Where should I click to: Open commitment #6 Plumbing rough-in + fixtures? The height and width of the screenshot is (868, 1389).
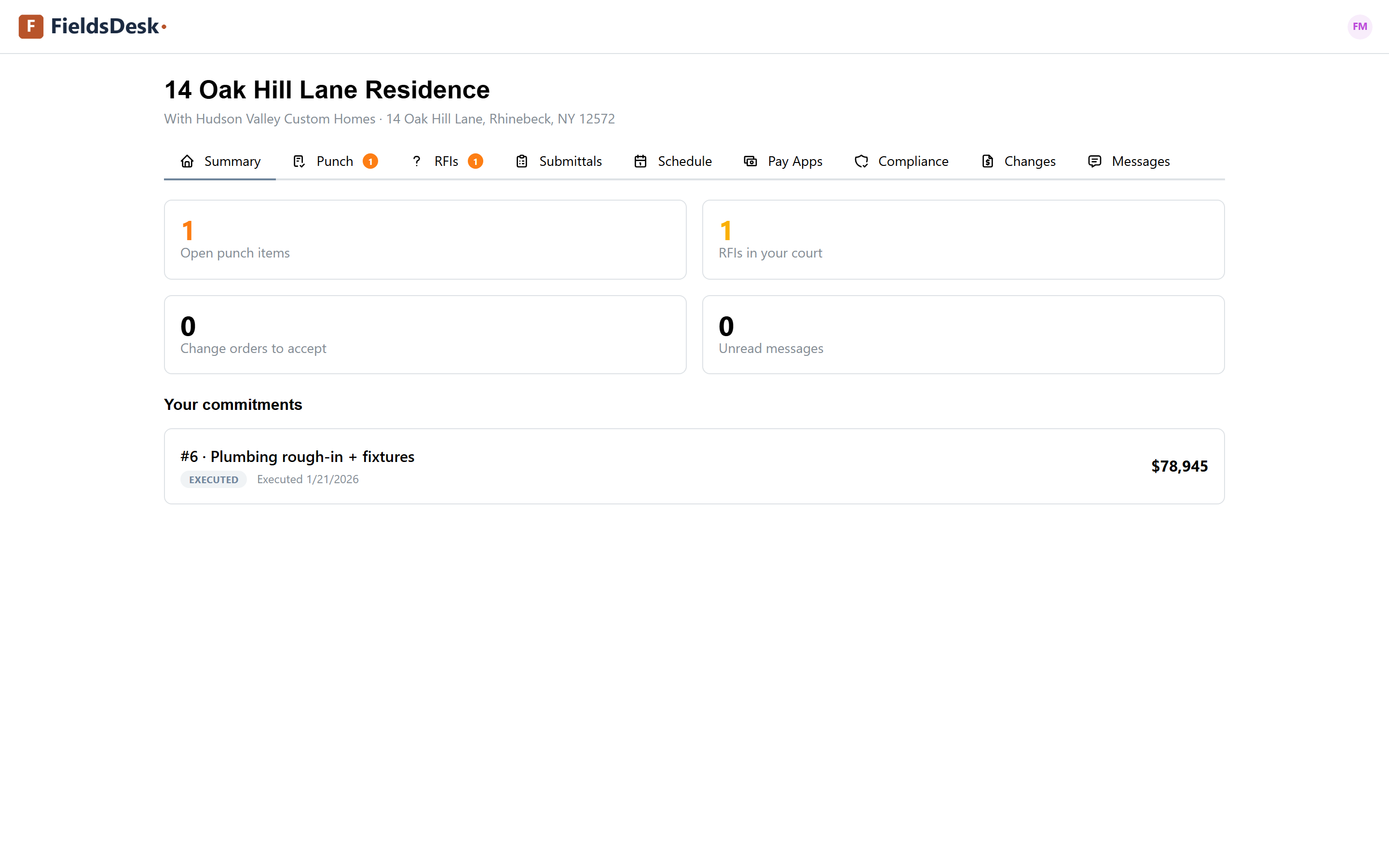(694, 466)
